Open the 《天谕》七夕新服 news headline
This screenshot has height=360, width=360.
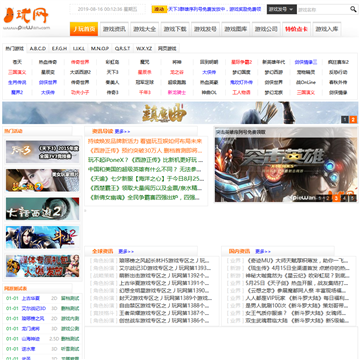tap(146, 179)
